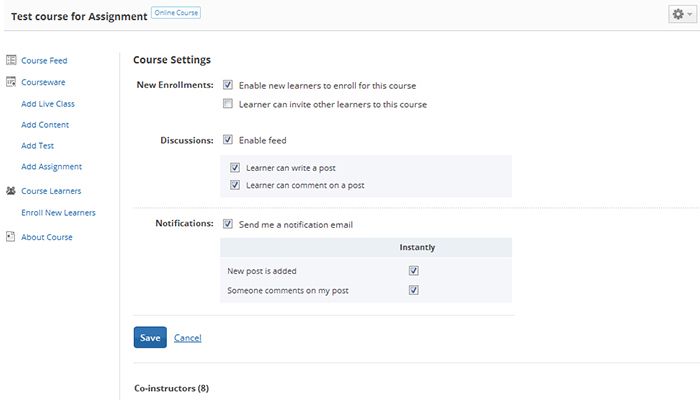
Task: Click the Course Feed sidebar icon
Action: pos(10,61)
